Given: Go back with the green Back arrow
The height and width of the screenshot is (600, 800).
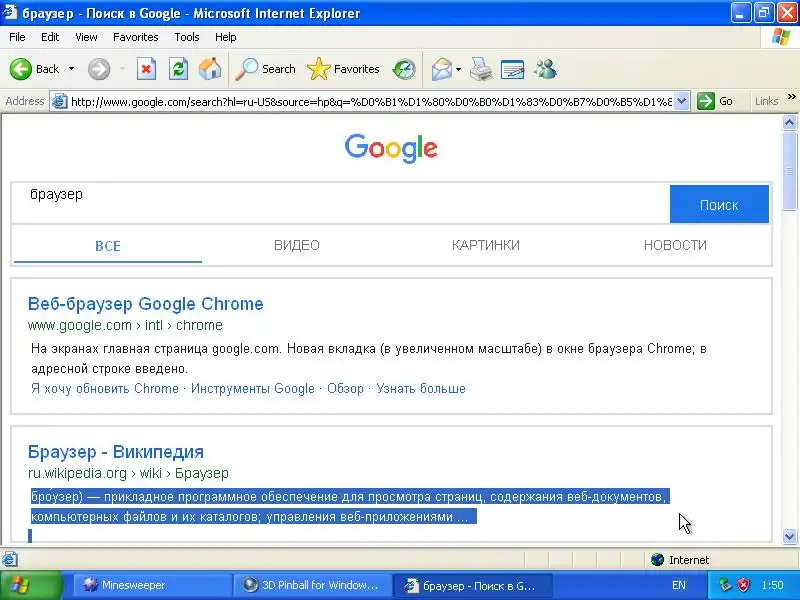Looking at the screenshot, I should (x=35, y=69).
